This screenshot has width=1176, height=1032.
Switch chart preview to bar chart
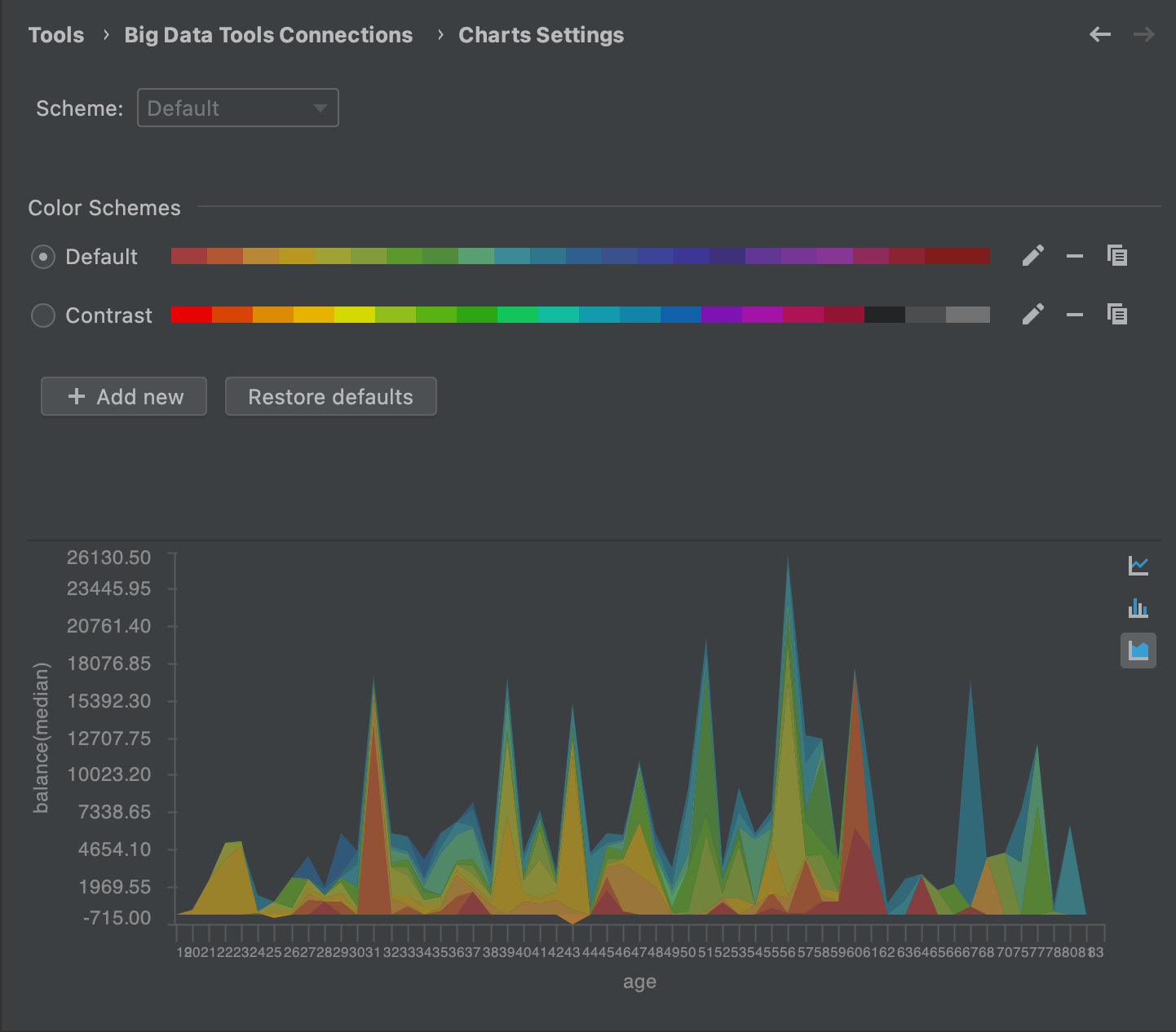pos(1139,608)
